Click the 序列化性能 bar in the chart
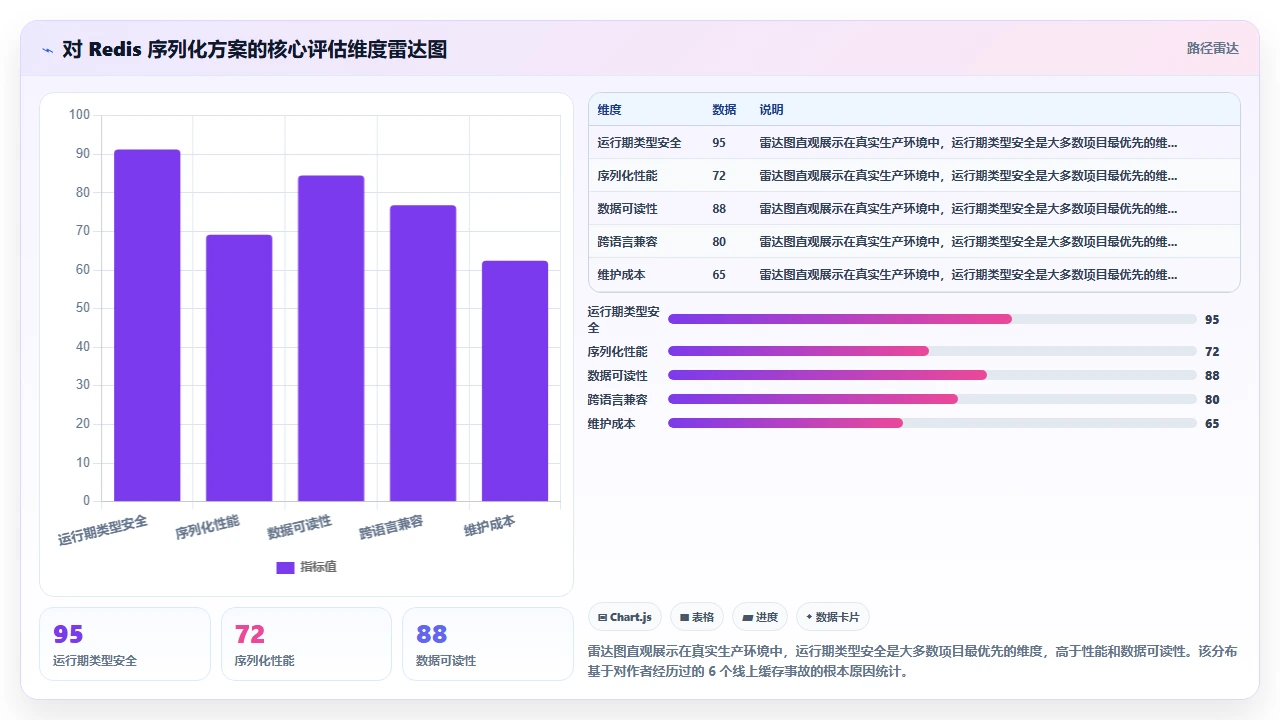1280x720 pixels. tap(239, 368)
